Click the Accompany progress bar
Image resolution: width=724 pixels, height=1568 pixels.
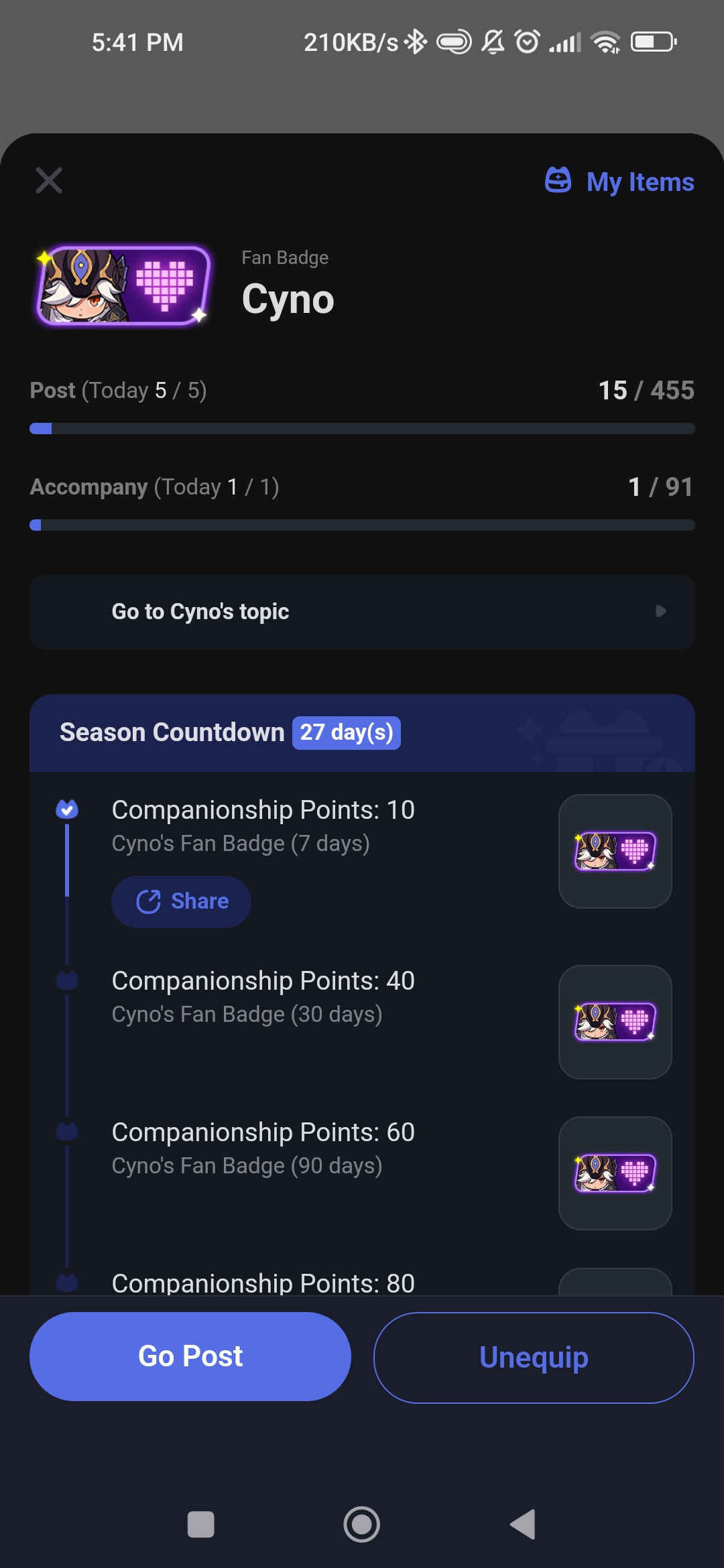[x=362, y=525]
